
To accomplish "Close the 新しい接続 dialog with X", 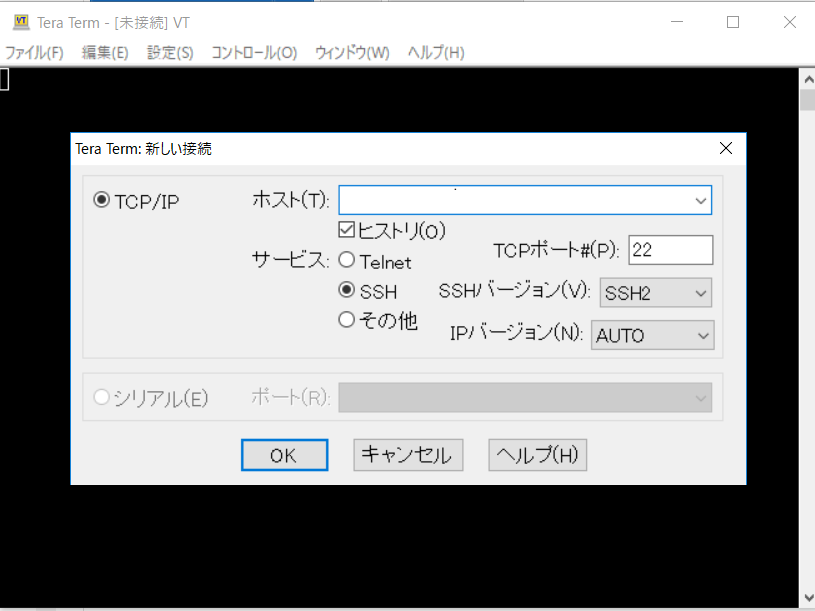I will (726, 149).
